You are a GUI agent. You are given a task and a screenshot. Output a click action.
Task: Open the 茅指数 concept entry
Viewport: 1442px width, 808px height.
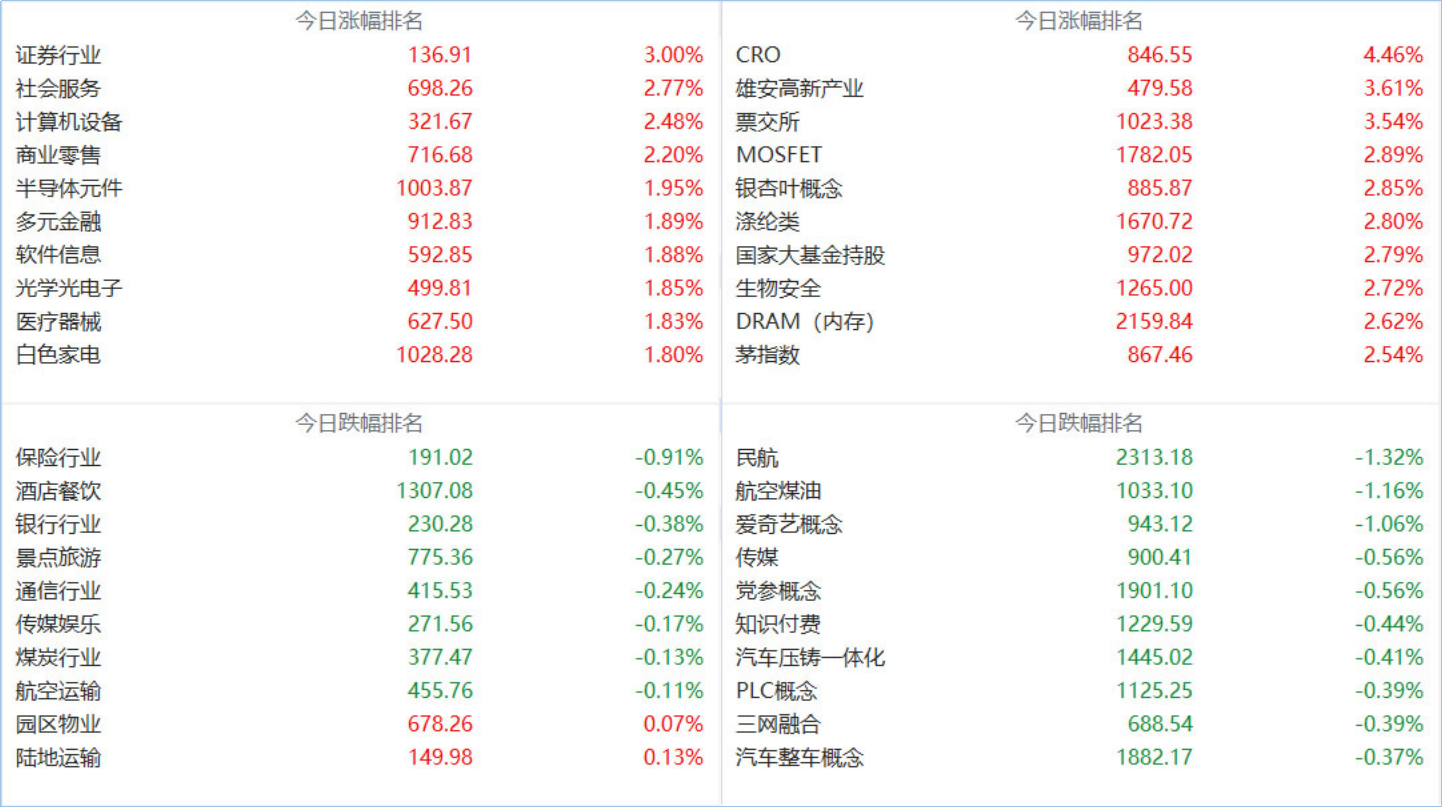1080,355
